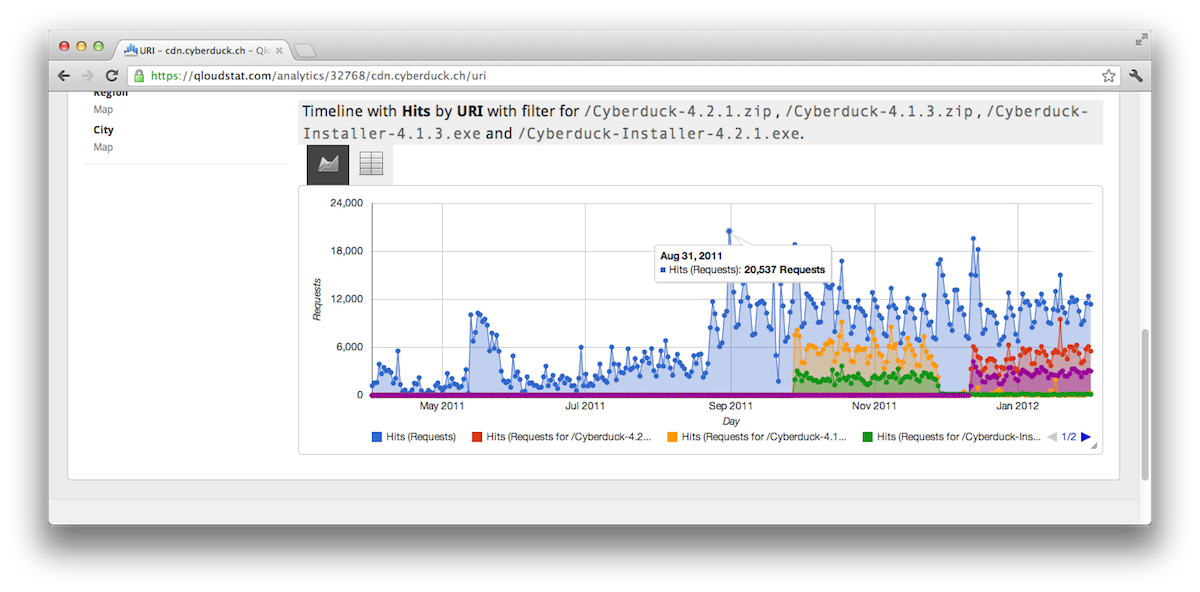Screen dimensions: 1200x592
Task: Click the Nov 2011 axis label
Action: coord(874,406)
